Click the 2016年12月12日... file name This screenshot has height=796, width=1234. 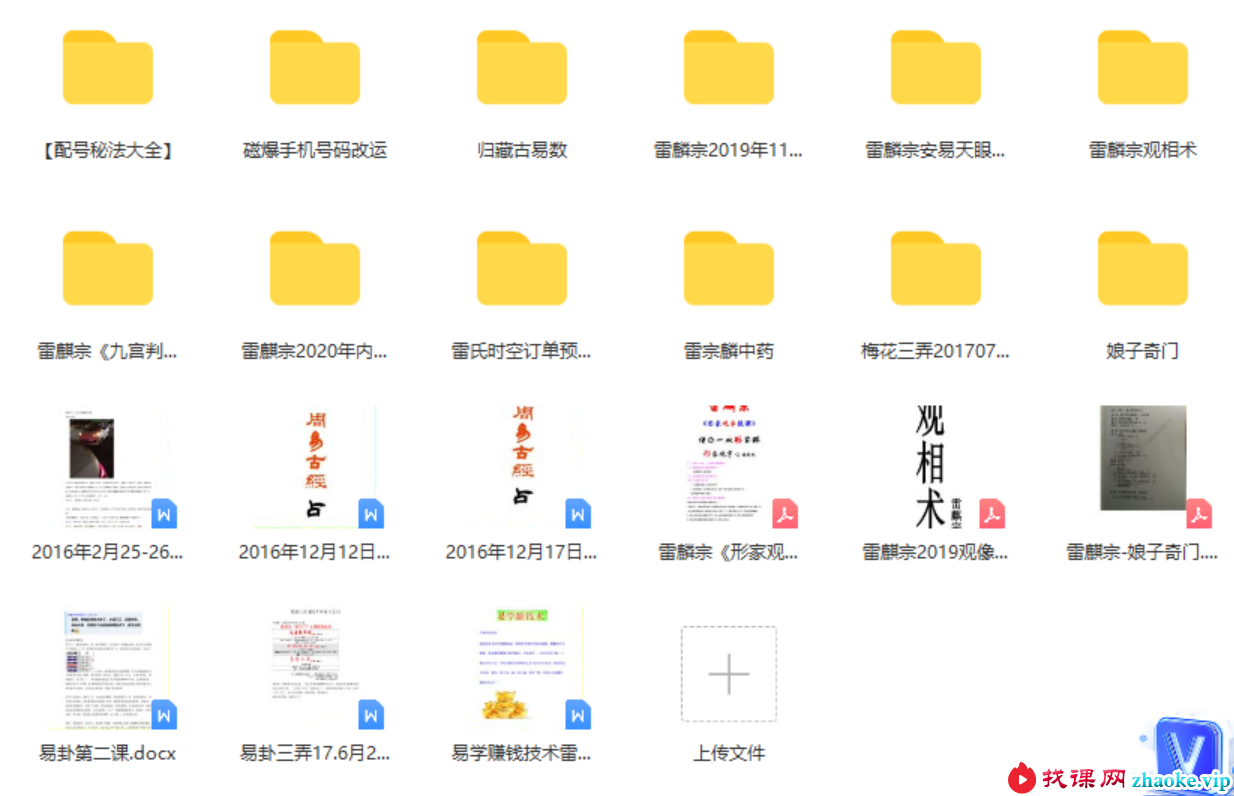click(315, 552)
